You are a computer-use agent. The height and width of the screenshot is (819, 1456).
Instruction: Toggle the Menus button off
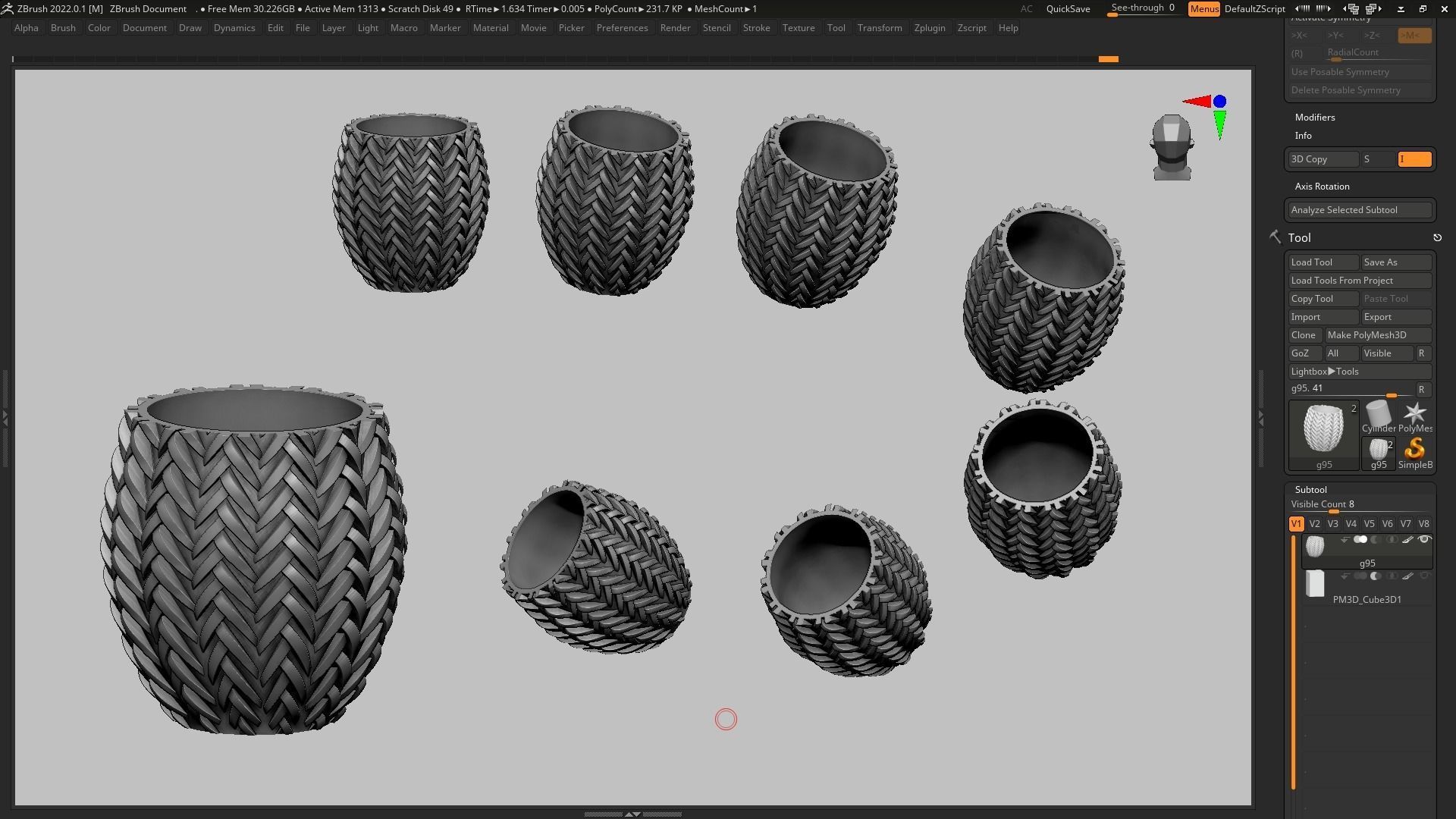[x=1203, y=9]
